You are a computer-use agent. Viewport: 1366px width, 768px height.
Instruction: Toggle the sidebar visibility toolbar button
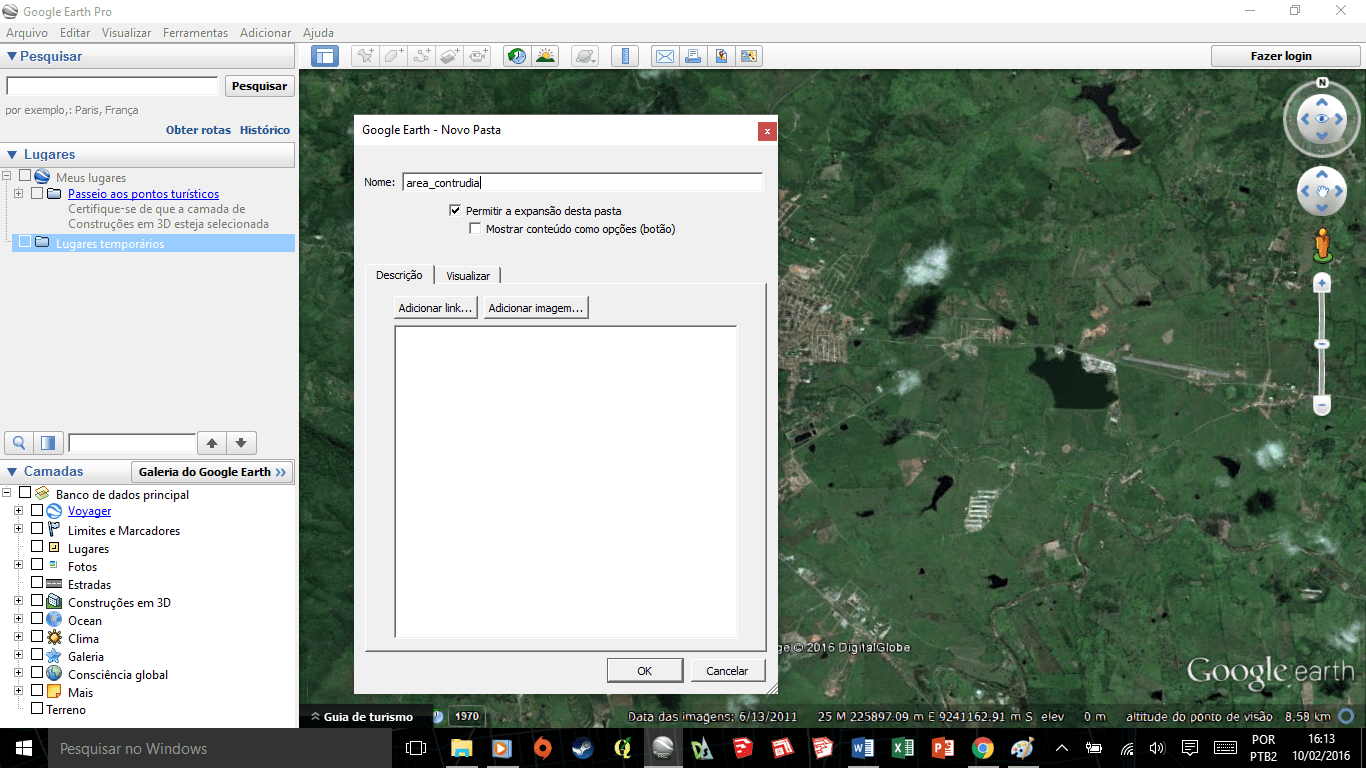click(325, 56)
